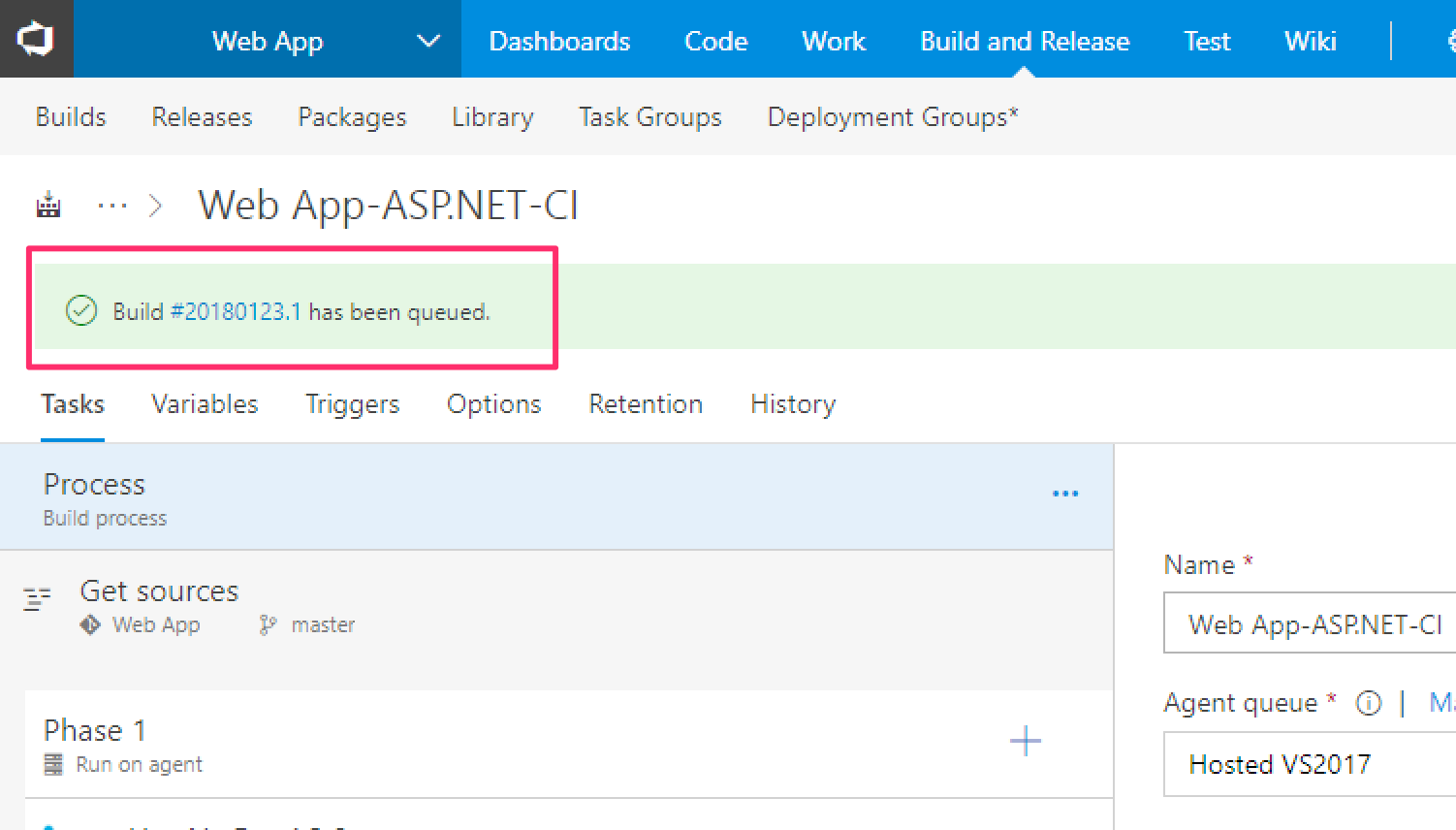The image size is (1456, 830).
Task: Show Agent queue info tooltip icon
Action: (1368, 703)
